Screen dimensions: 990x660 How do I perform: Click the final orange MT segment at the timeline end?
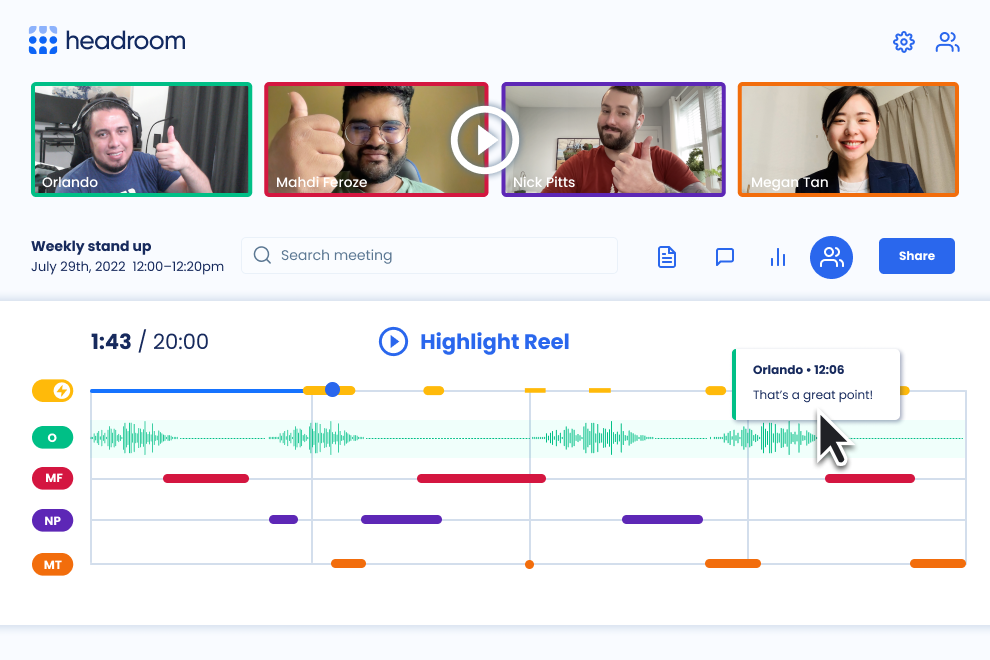coord(938,563)
